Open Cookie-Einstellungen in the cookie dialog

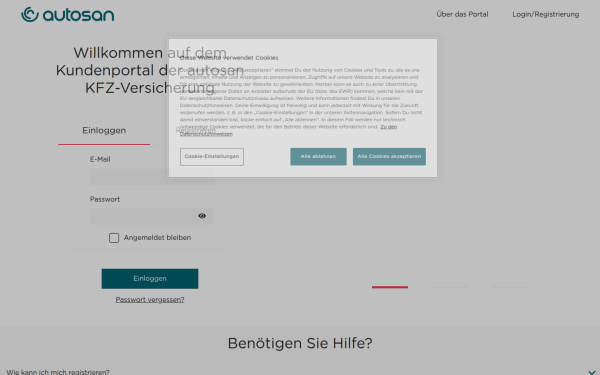pyautogui.click(x=212, y=157)
